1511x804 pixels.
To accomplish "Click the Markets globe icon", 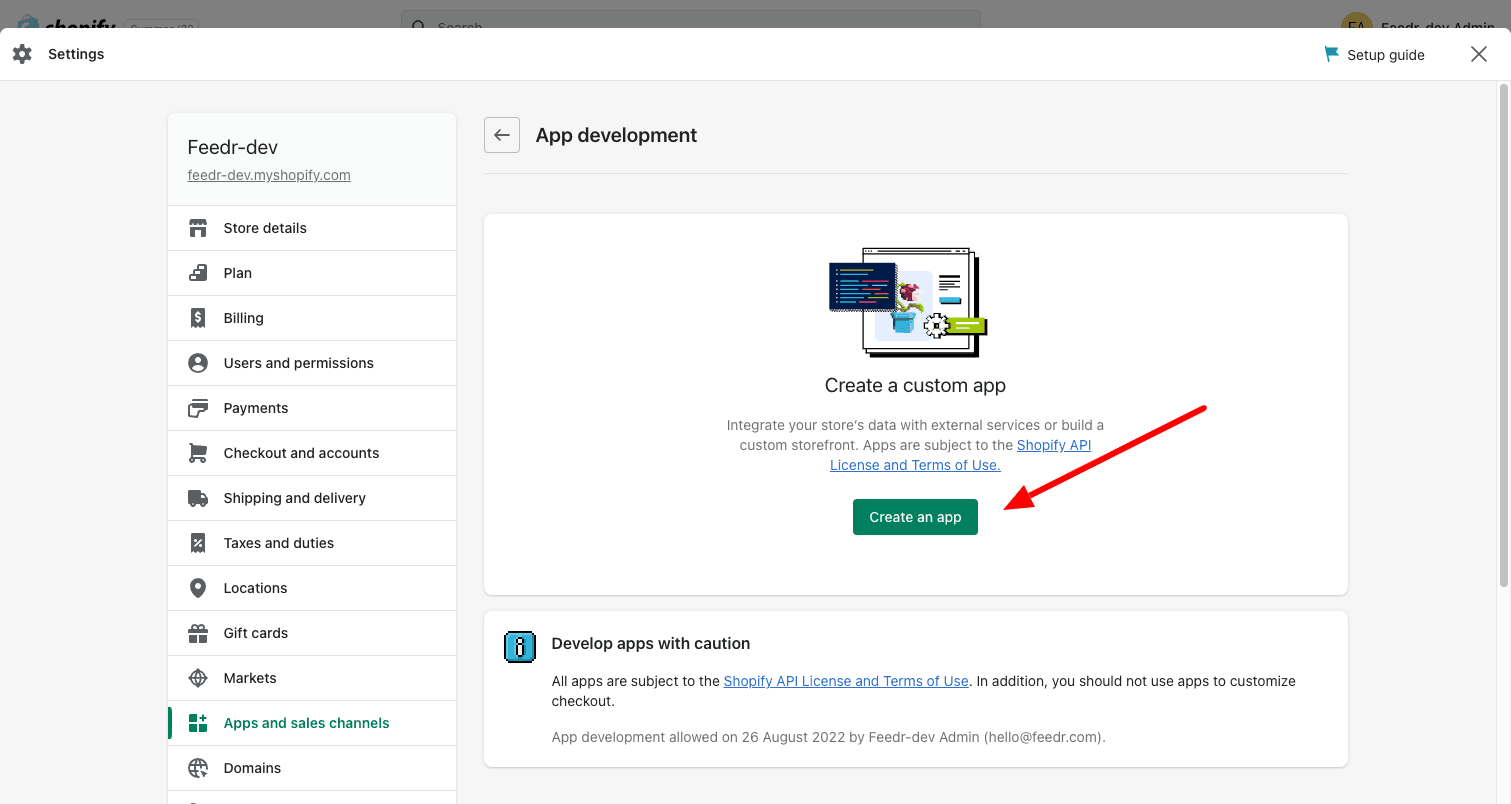I will click(x=198, y=678).
